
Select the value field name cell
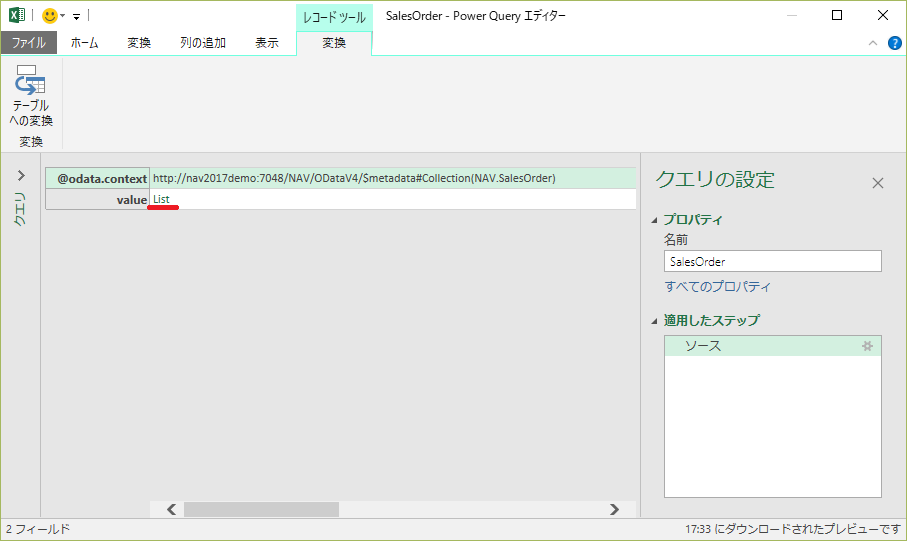pos(98,200)
